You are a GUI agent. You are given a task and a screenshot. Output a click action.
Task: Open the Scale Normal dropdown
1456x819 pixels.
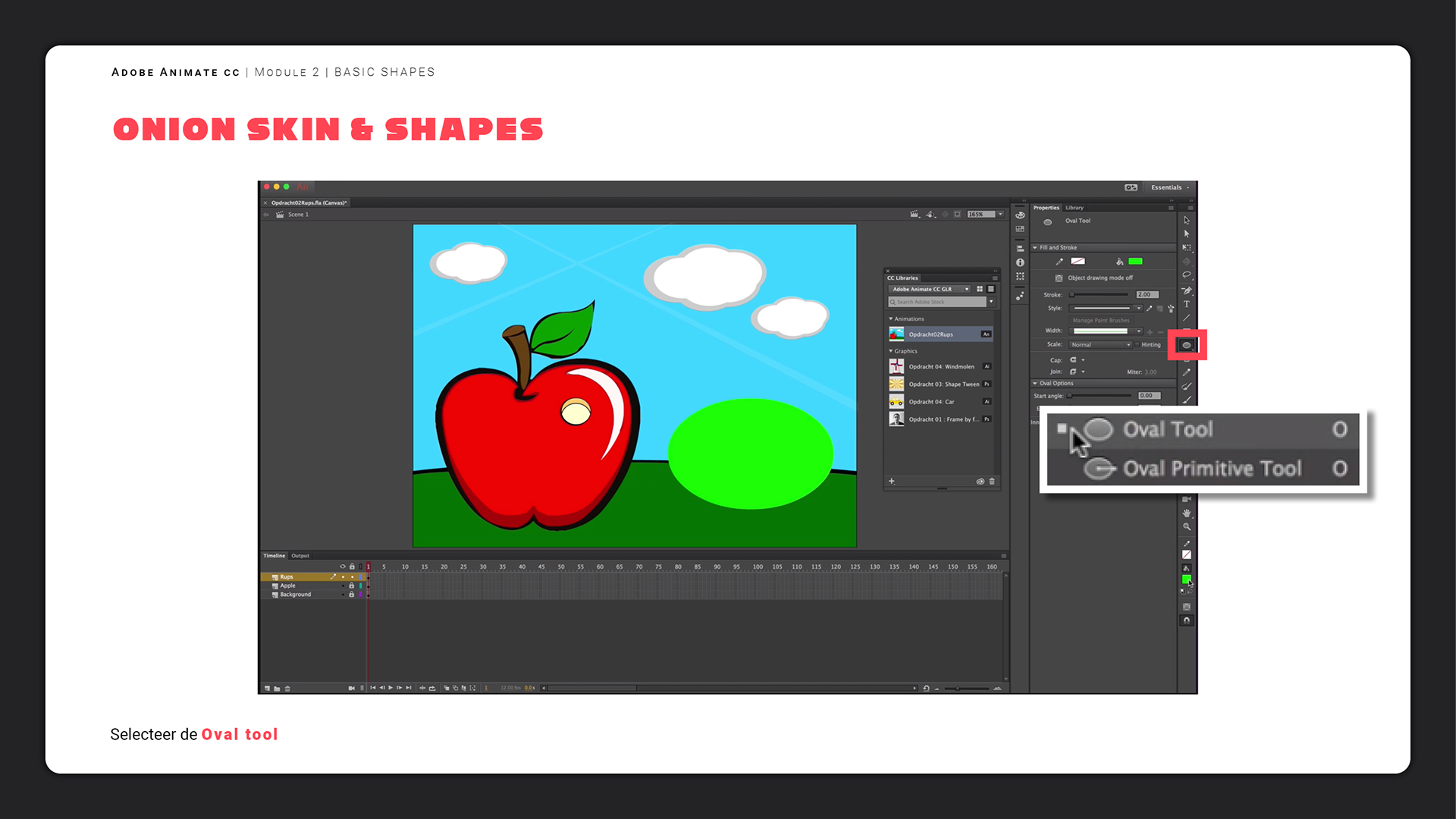(x=1101, y=344)
